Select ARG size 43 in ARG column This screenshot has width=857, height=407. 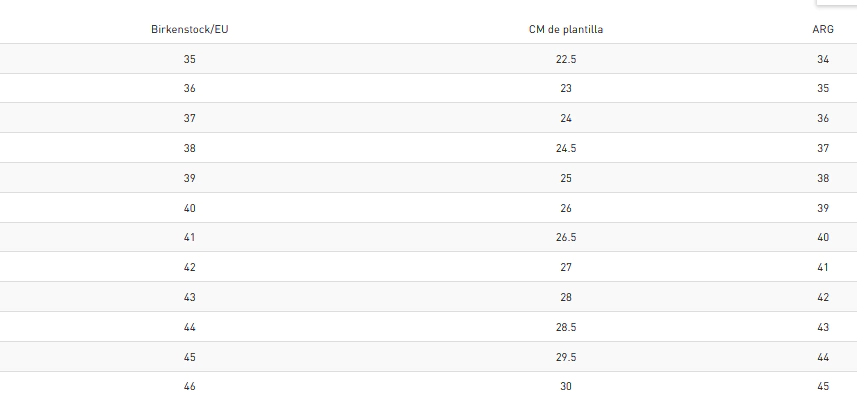coord(823,327)
